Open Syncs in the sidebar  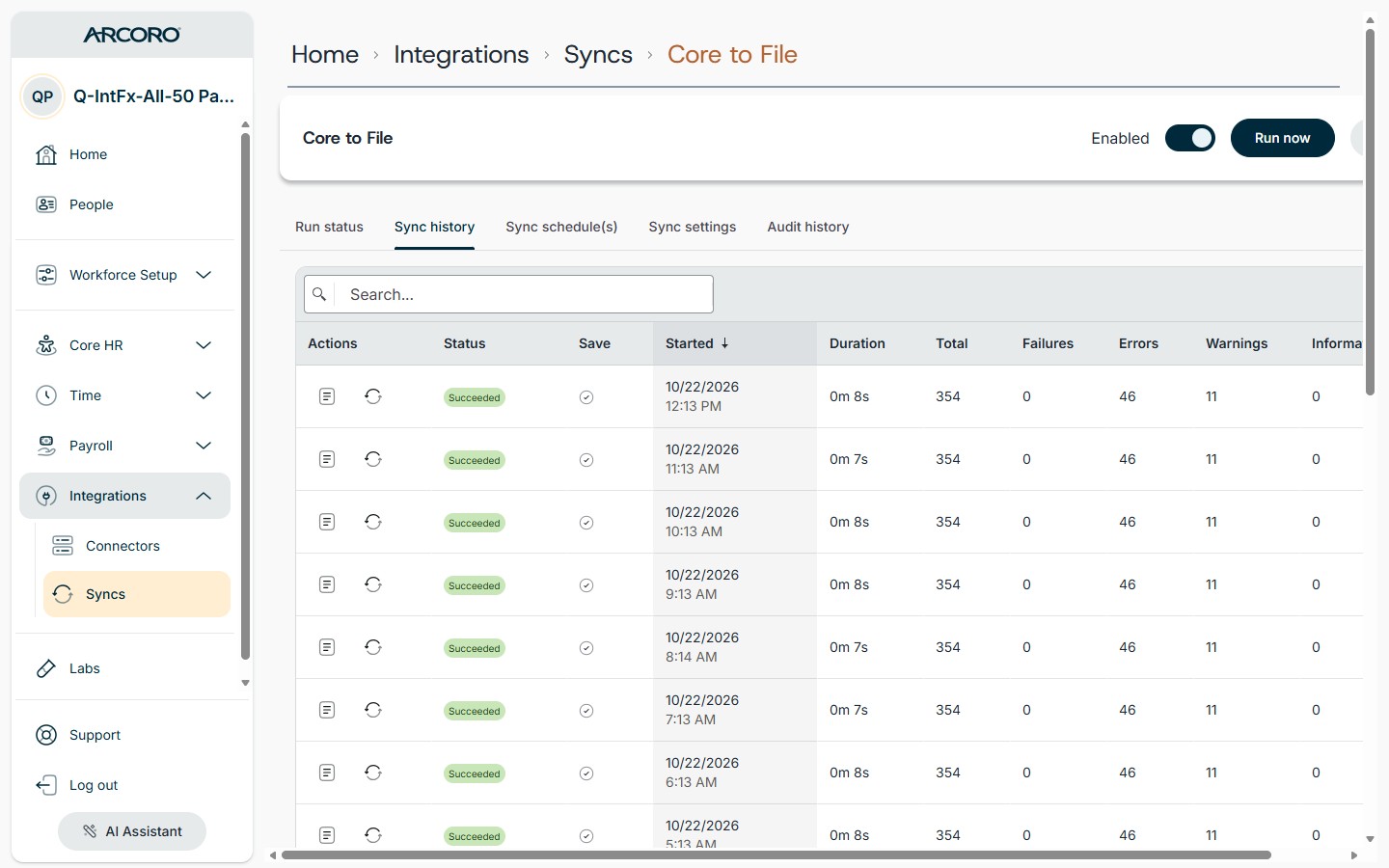click(x=137, y=594)
